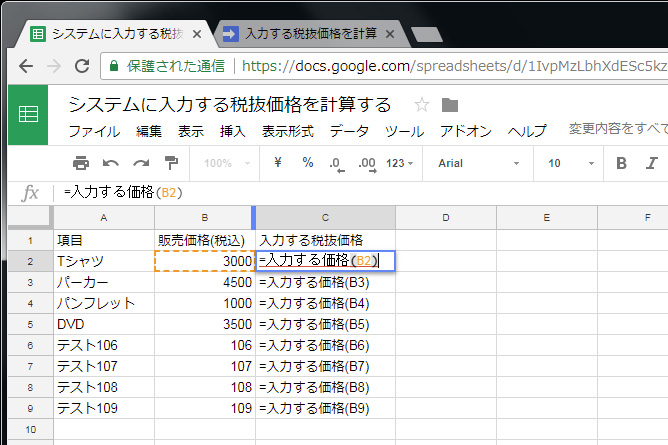Open the データ menu

point(349,131)
